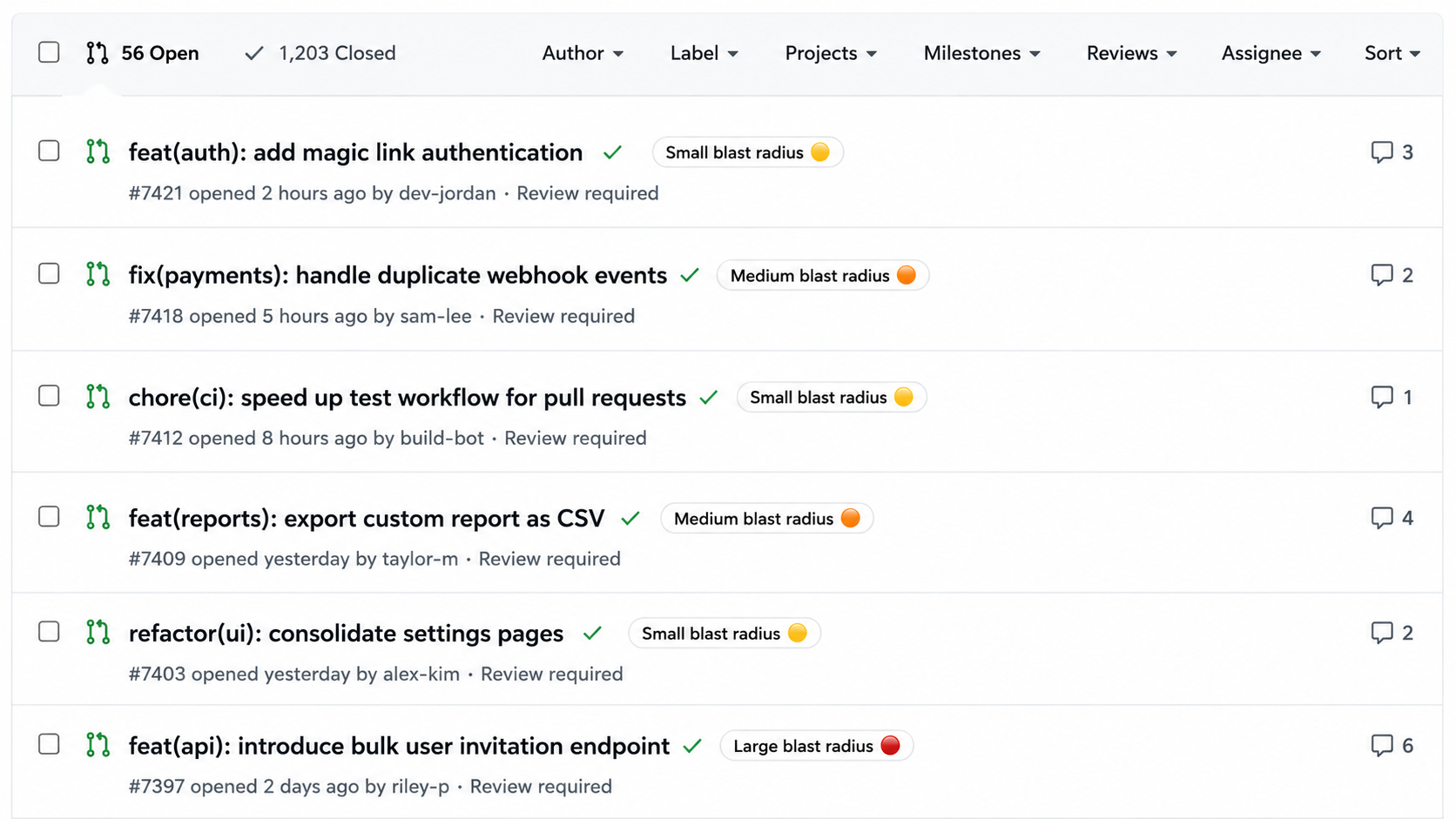The image size is (1456, 819).
Task: Click Medium blast radius label on PR #7409
Action: point(767,519)
